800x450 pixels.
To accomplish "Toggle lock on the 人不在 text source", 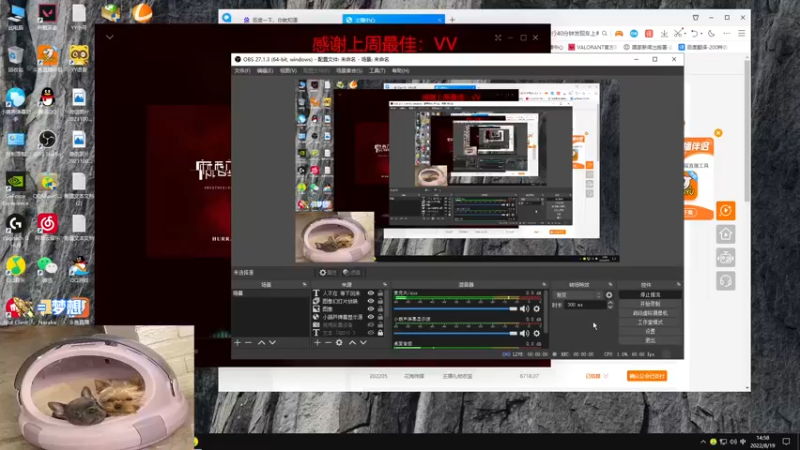I will point(380,293).
